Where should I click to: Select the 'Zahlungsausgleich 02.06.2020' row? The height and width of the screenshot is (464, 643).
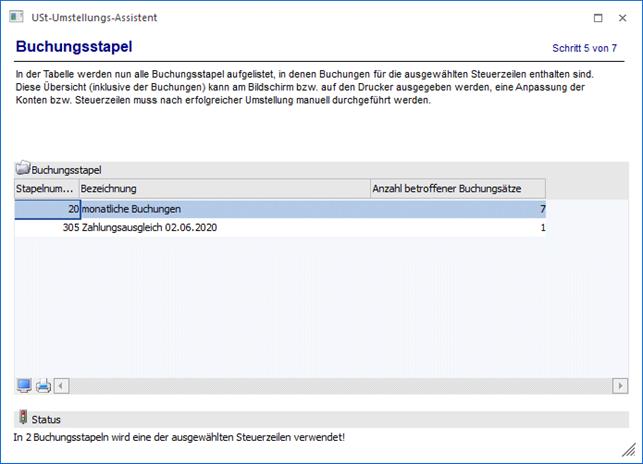point(224,228)
